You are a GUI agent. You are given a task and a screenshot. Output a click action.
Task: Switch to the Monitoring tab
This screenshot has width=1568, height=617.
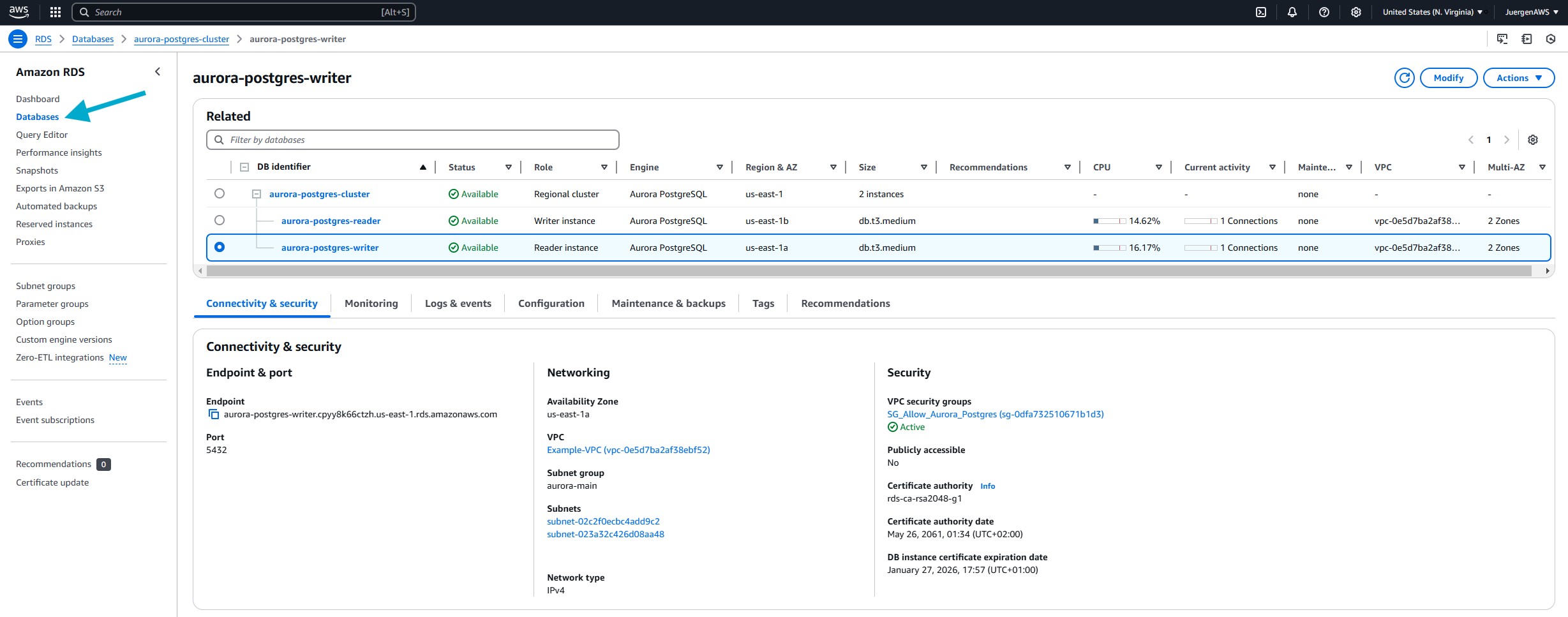(x=371, y=304)
